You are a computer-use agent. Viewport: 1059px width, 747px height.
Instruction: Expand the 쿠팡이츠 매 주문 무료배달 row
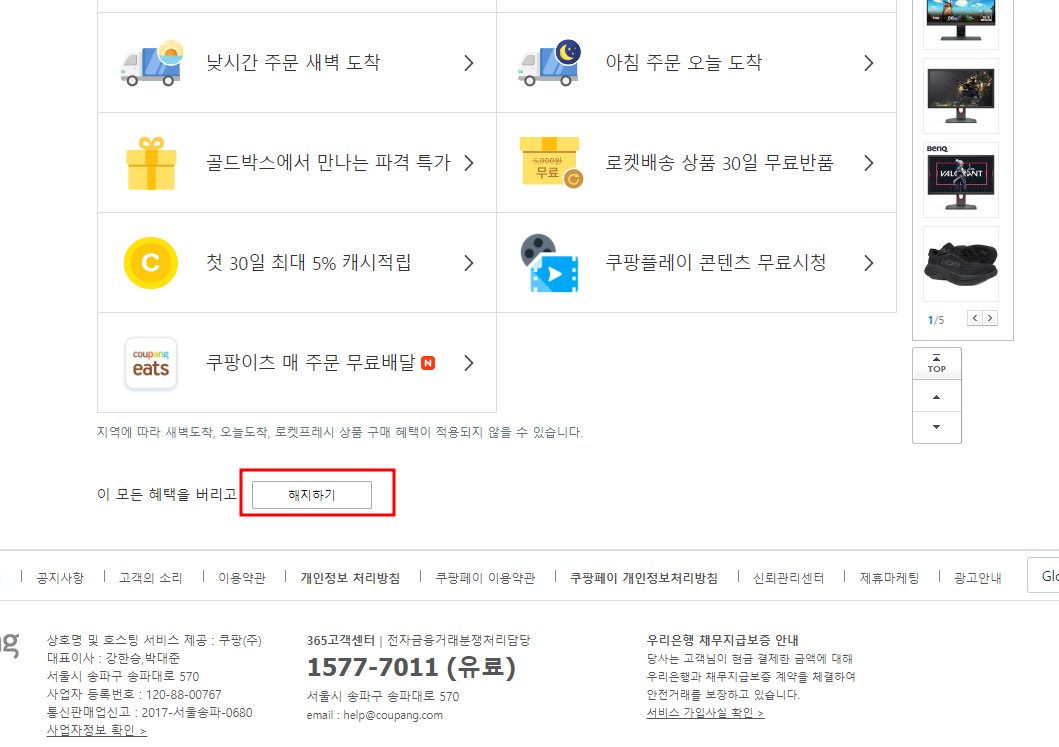[x=467, y=364]
